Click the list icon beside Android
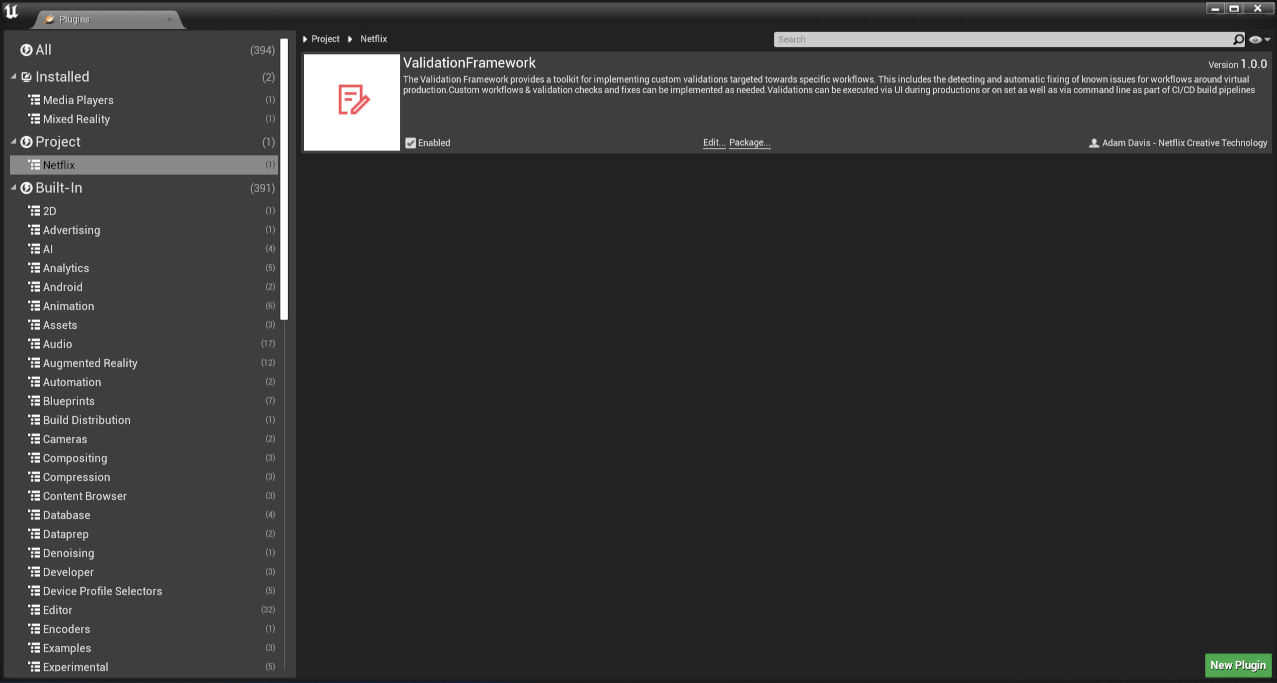This screenshot has height=683, width=1277. 34,287
